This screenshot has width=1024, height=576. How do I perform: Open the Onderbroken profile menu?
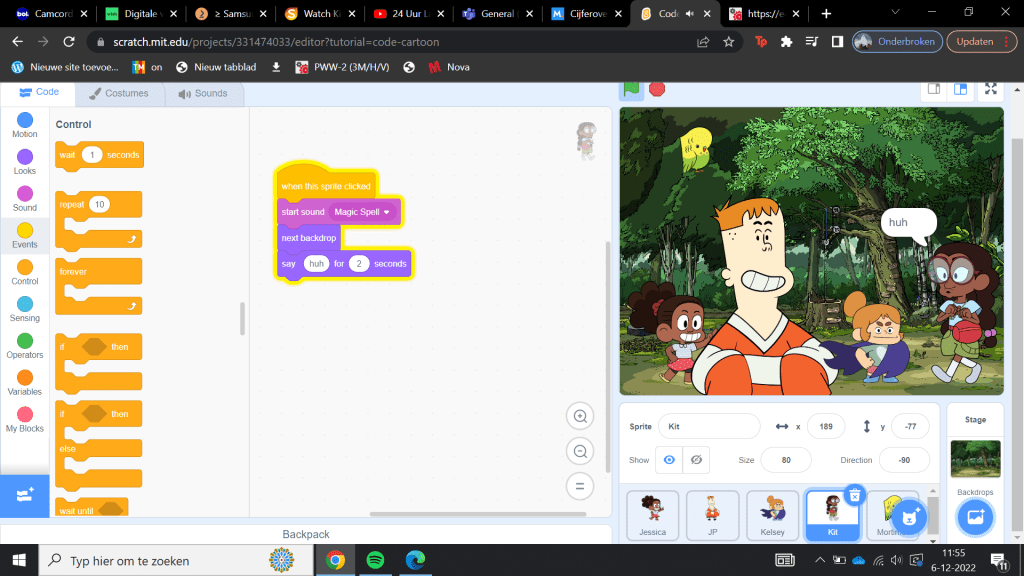pyautogui.click(x=894, y=42)
